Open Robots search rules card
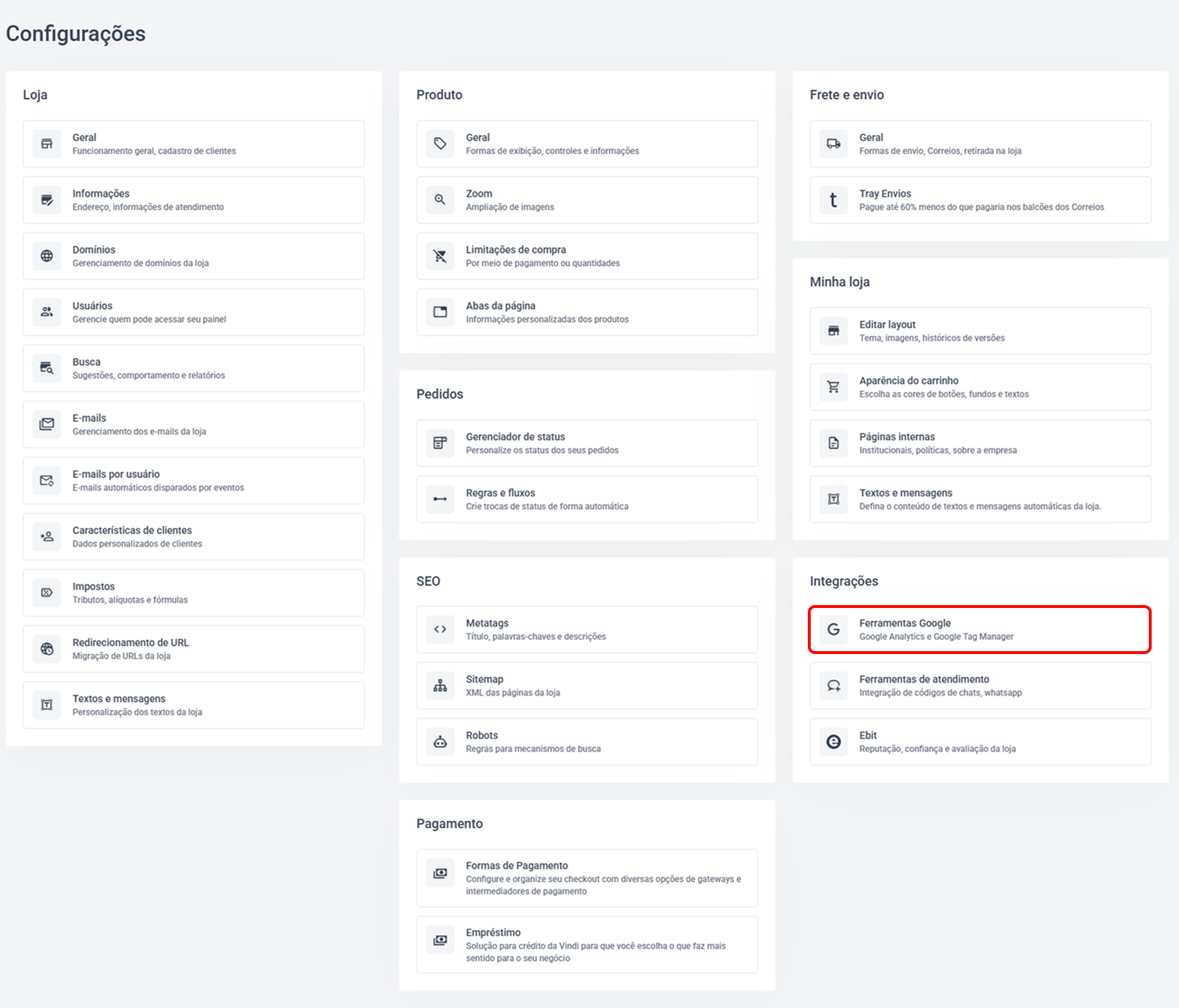Viewport: 1179px width, 1008px height. pyautogui.click(x=587, y=742)
